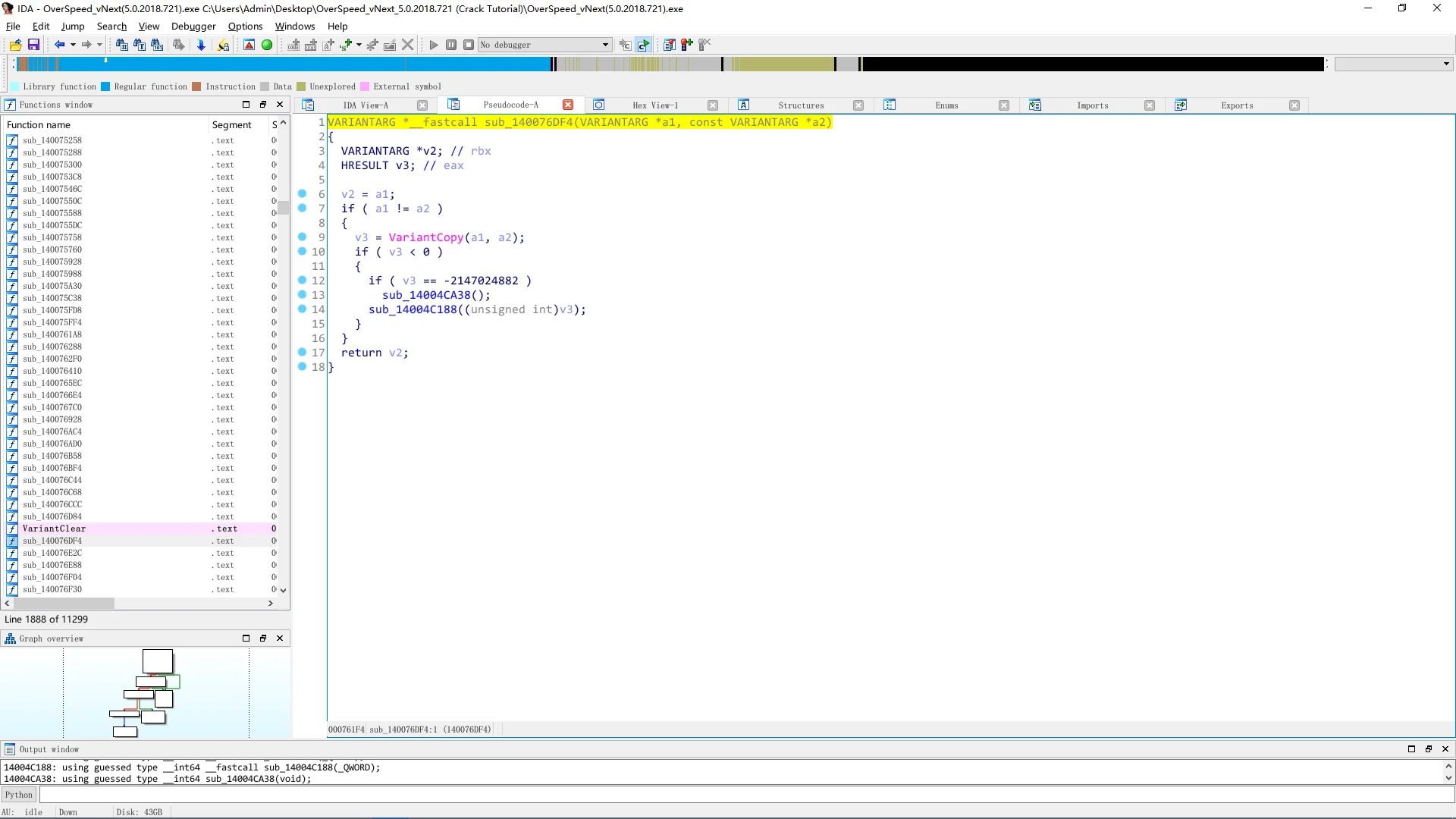
Task: Open the Jump menu
Action: coord(73,26)
